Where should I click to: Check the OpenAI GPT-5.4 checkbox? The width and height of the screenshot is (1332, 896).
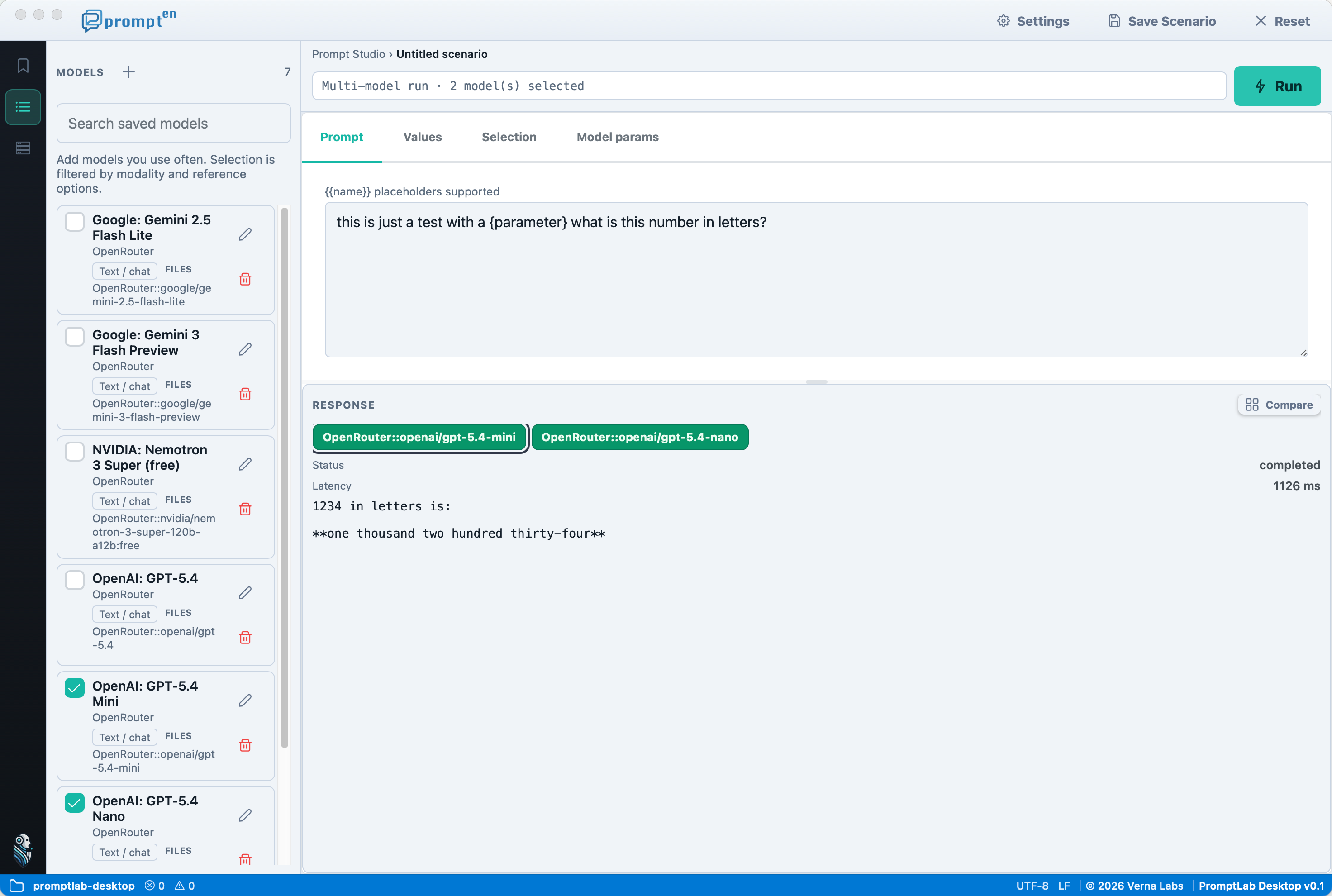pos(75,579)
